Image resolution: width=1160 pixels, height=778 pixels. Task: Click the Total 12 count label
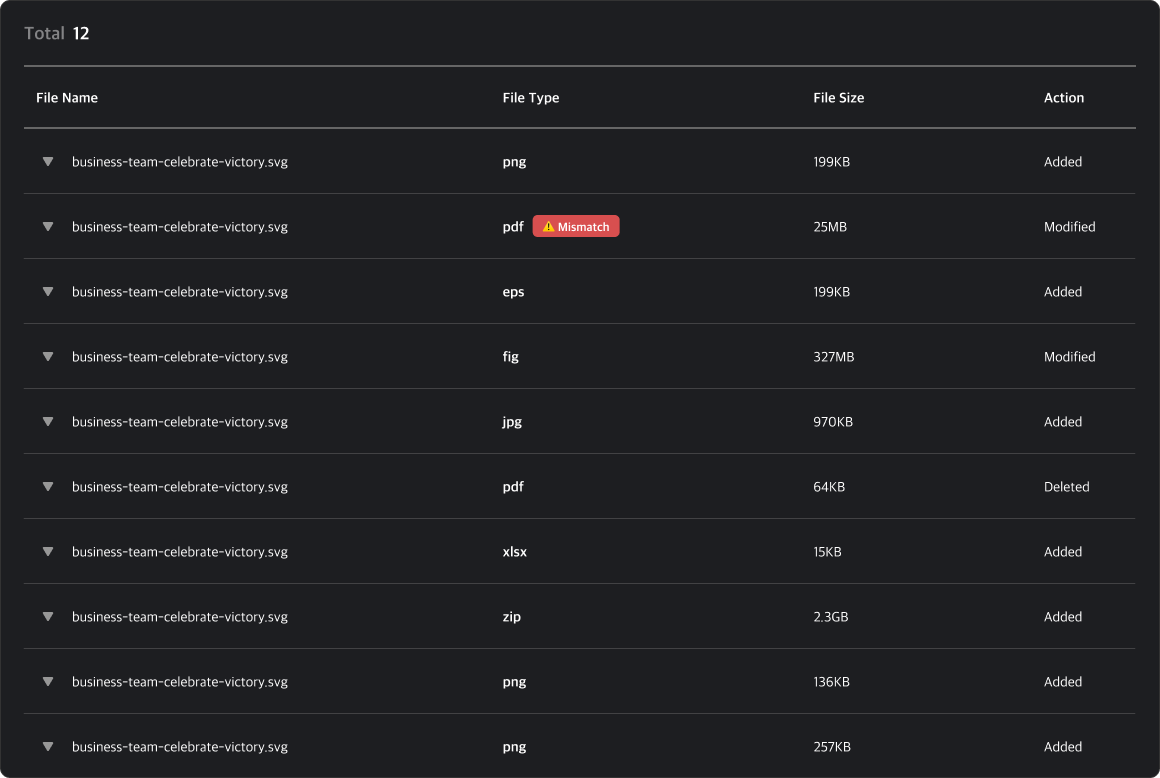coord(57,32)
